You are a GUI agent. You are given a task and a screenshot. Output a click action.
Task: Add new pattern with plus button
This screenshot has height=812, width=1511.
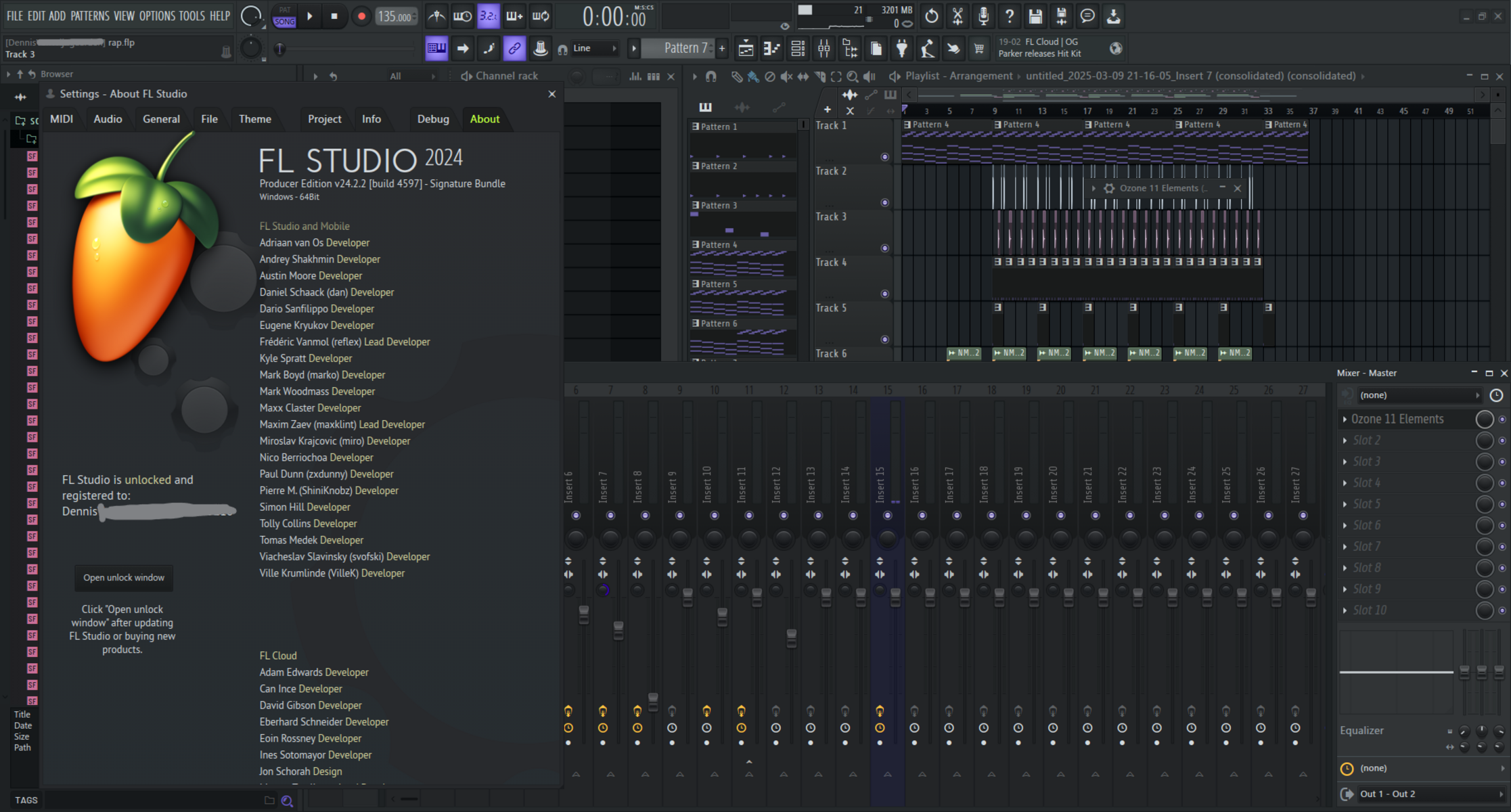click(x=722, y=48)
